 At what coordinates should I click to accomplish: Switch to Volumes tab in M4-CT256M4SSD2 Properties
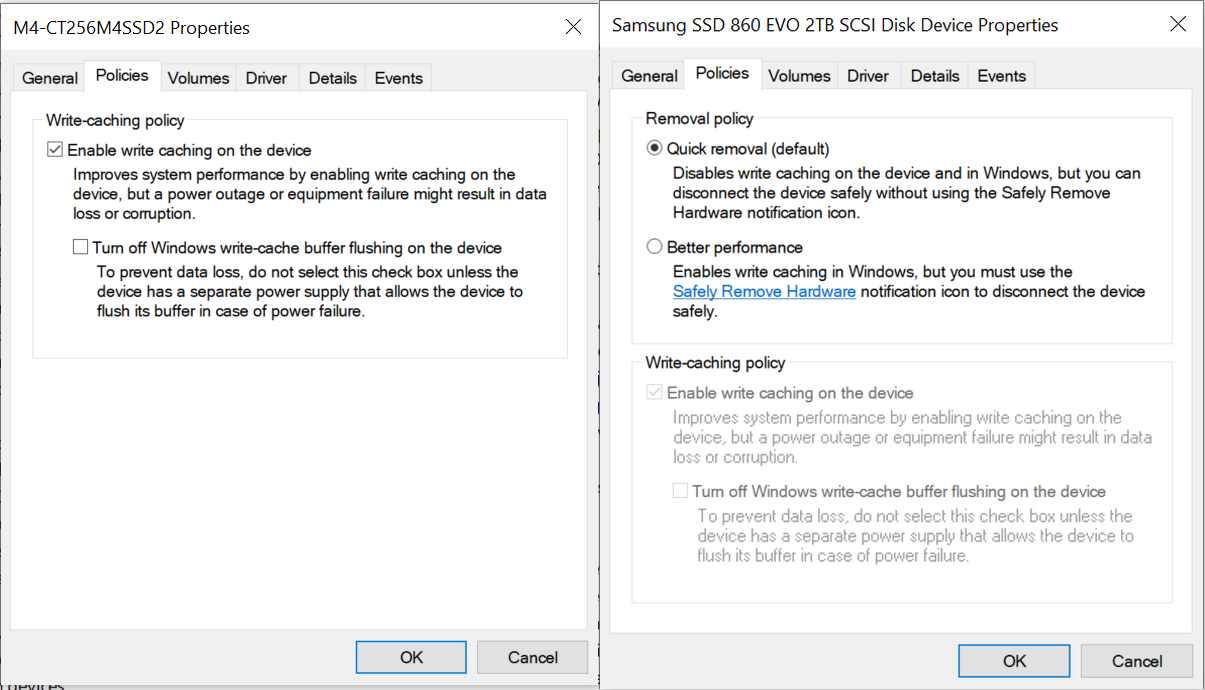click(x=198, y=78)
